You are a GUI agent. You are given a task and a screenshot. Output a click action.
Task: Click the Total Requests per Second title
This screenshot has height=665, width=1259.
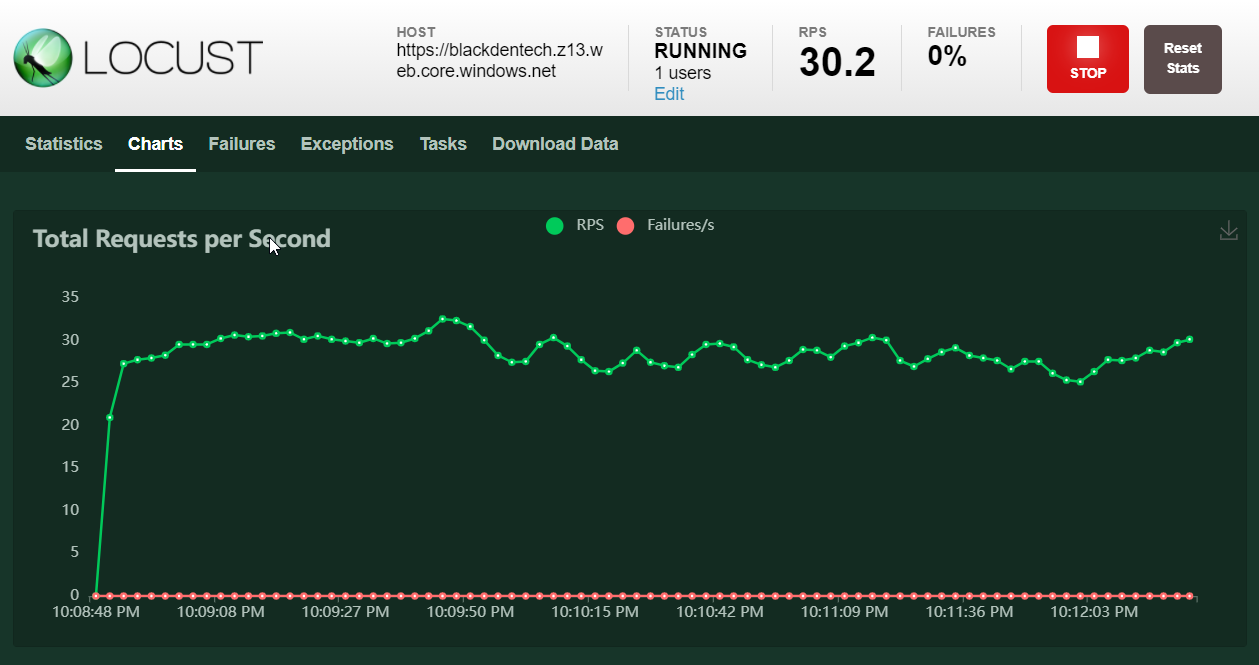tap(181, 239)
